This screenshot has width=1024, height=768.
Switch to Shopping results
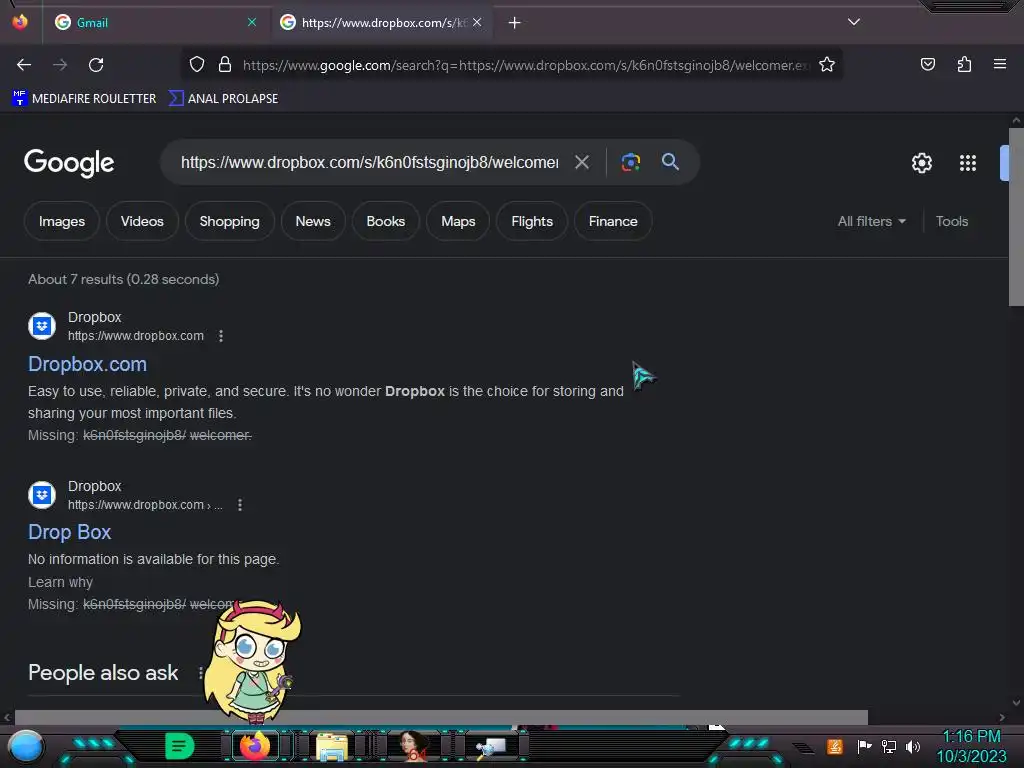[x=229, y=221]
